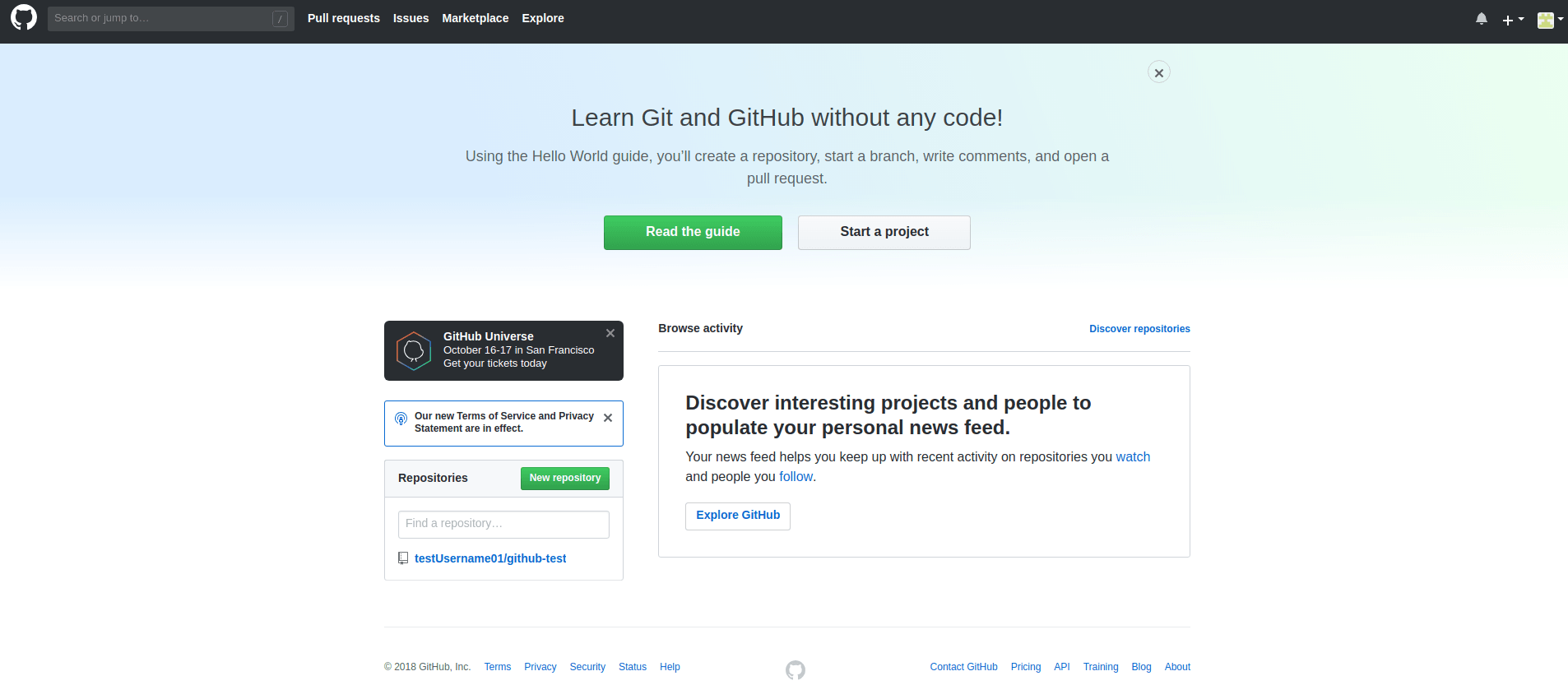Image resolution: width=1568 pixels, height=699 pixels.
Task: Open footer Training link
Action: pyautogui.click(x=1101, y=667)
